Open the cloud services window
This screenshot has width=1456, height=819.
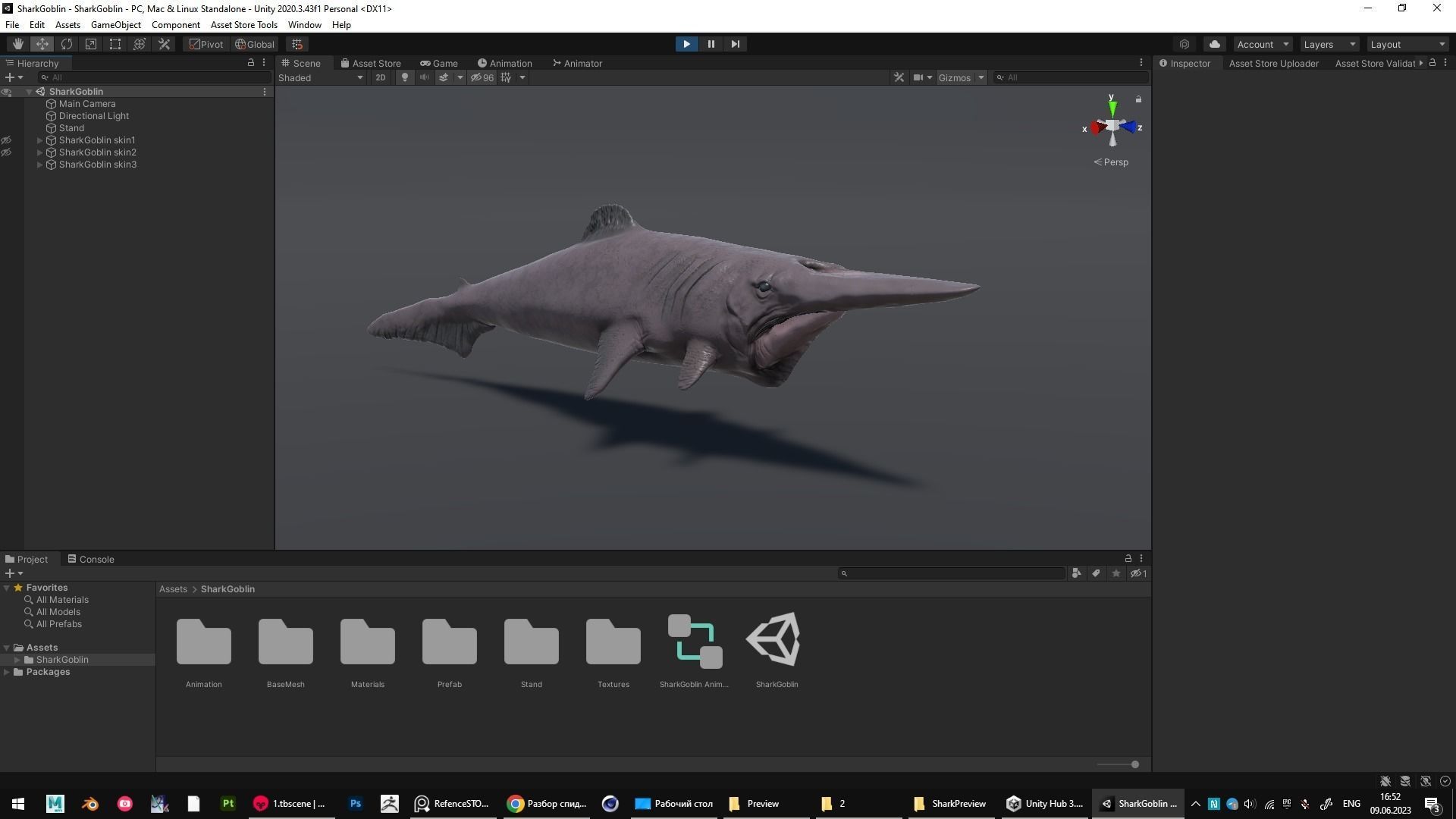[x=1215, y=44]
